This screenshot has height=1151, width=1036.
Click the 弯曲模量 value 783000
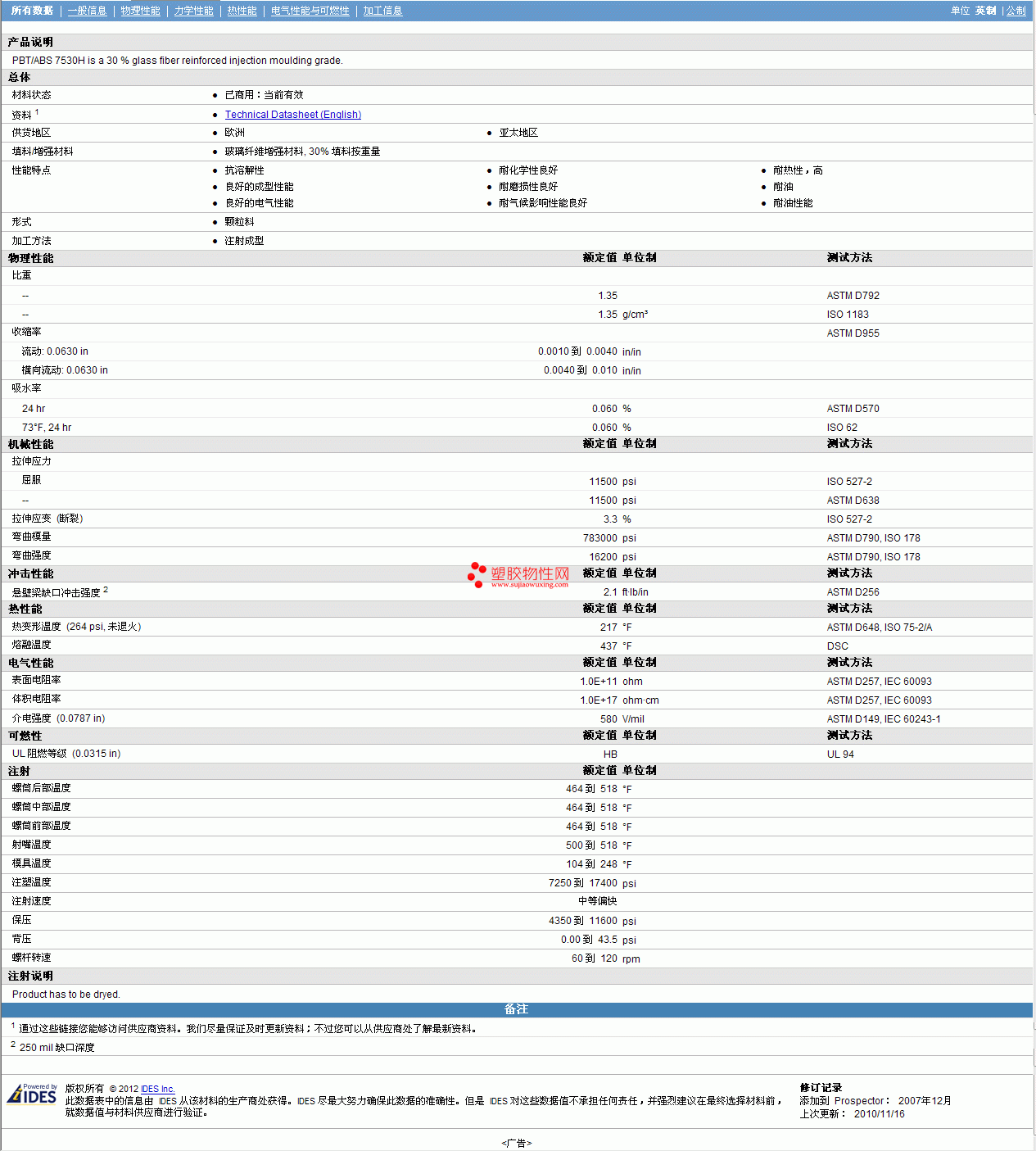coord(600,538)
